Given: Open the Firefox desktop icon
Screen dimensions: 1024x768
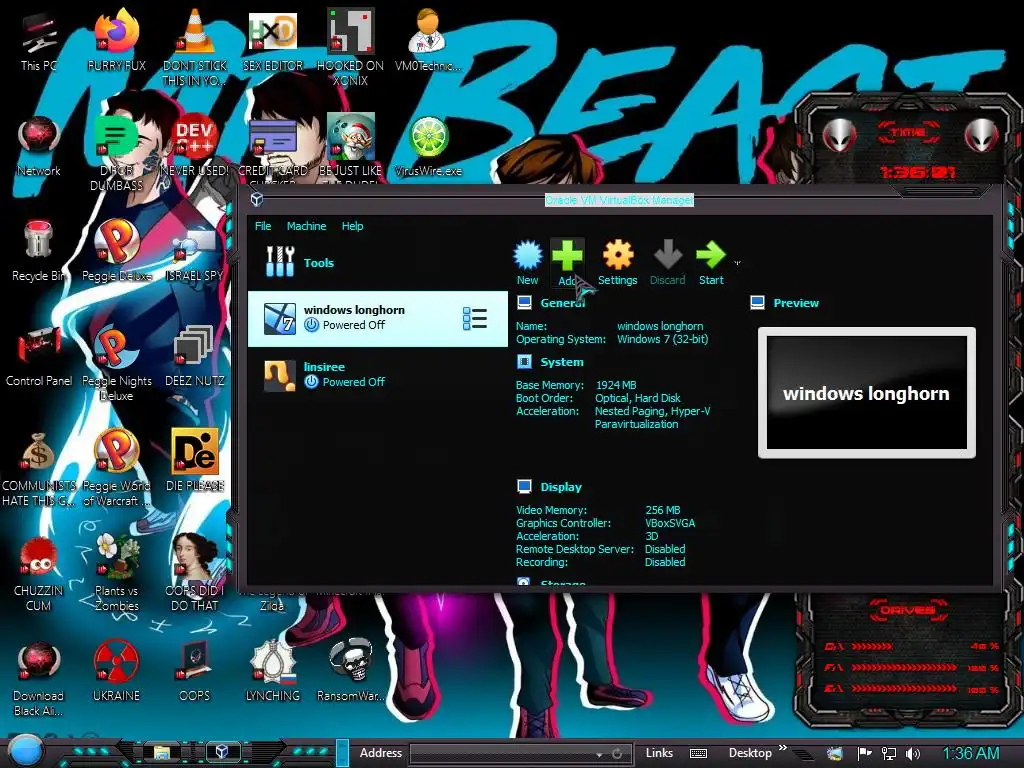Looking at the screenshot, I should tap(116, 31).
